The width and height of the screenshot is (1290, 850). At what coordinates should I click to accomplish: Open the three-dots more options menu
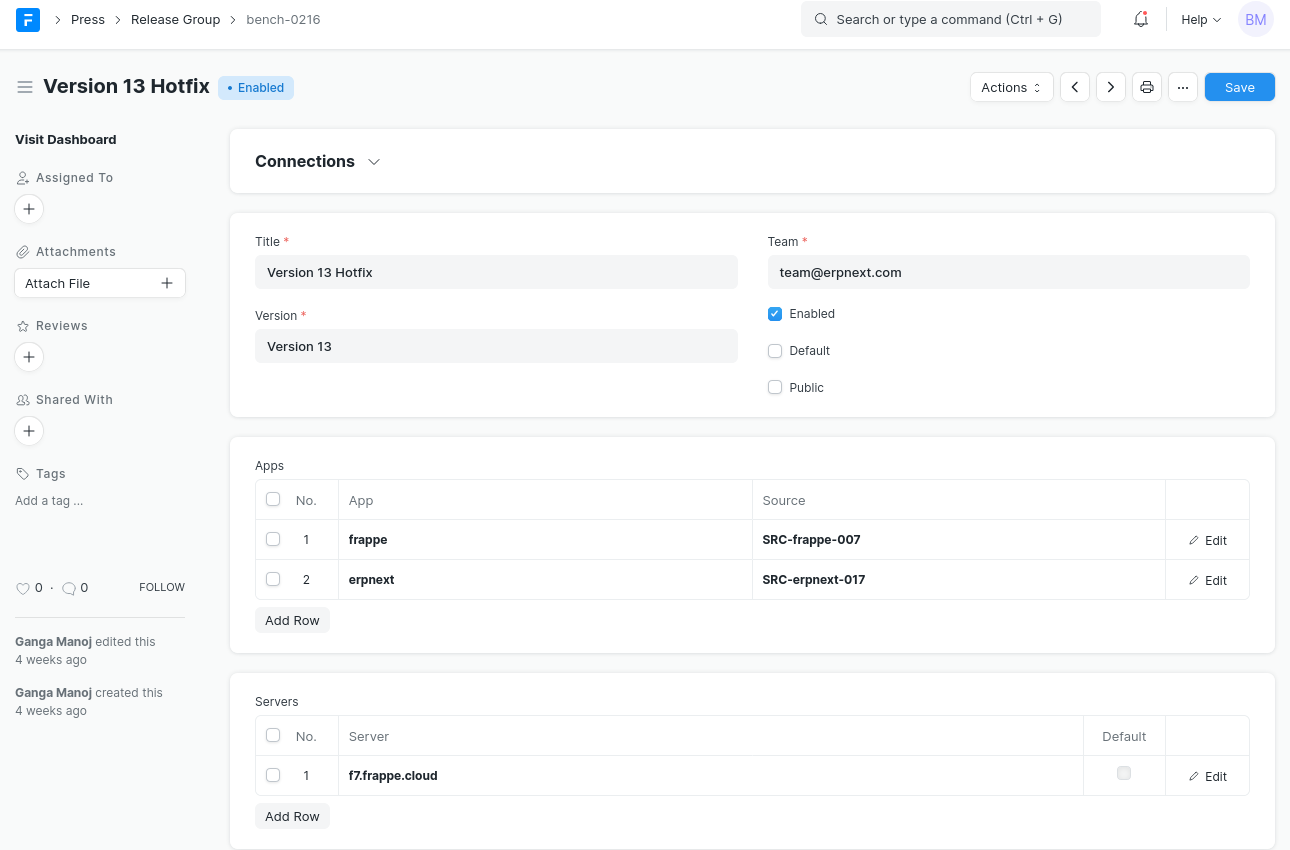tap(1183, 88)
